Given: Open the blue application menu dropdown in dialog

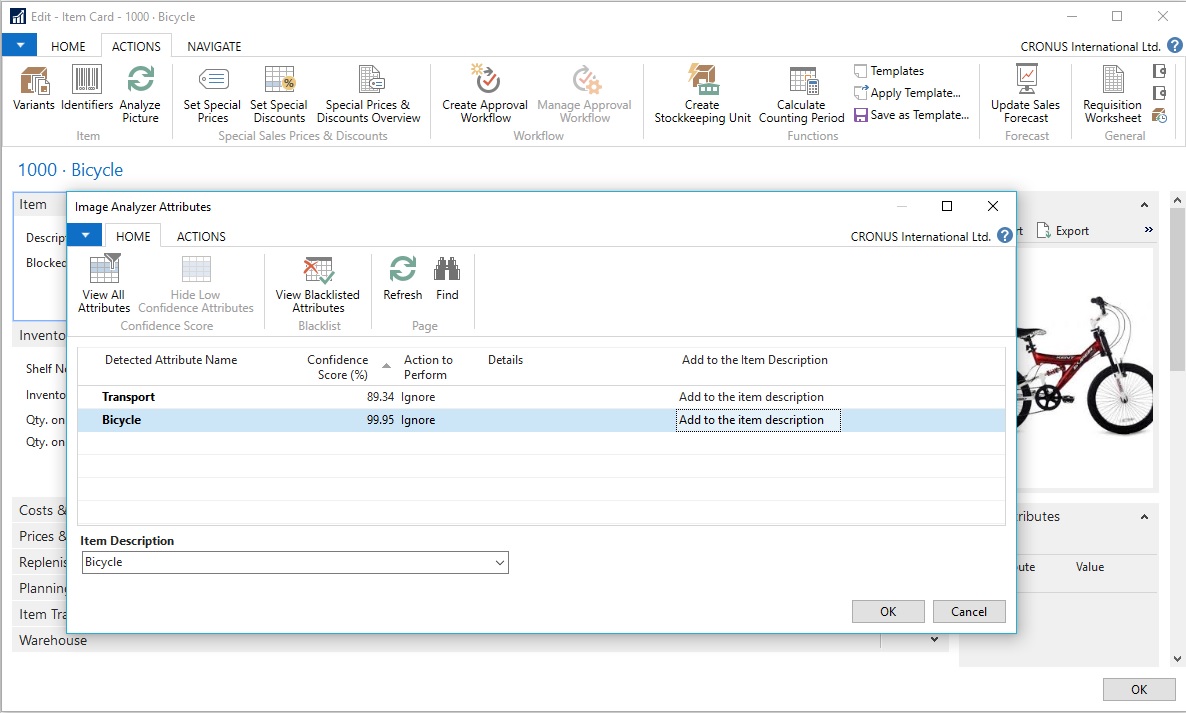Looking at the screenshot, I should pyautogui.click(x=85, y=235).
